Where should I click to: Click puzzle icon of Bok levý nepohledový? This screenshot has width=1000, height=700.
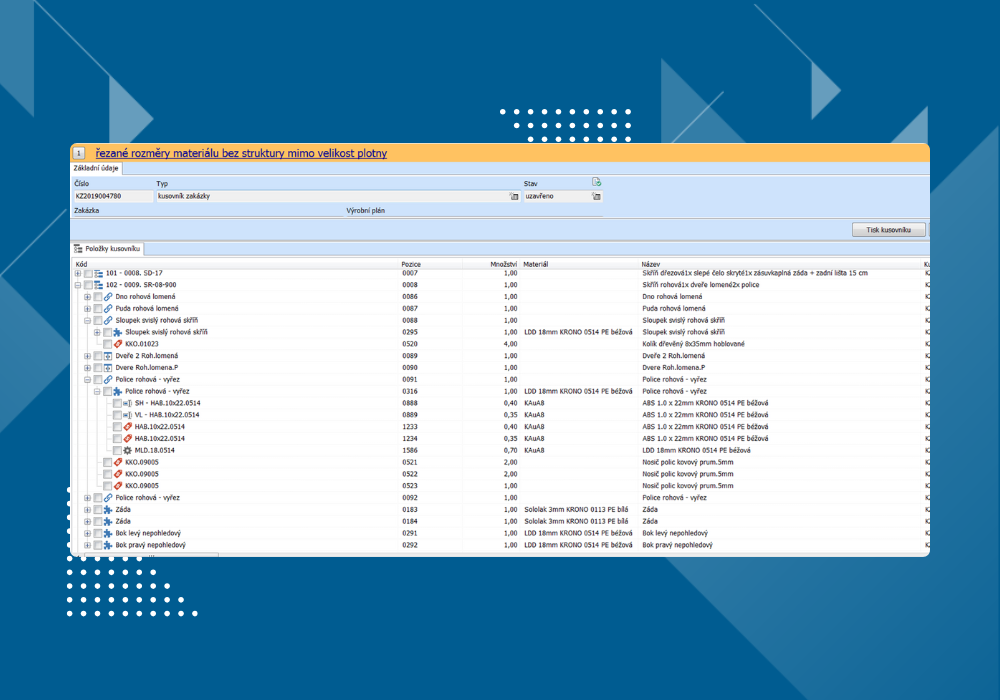pyautogui.click(x=108, y=534)
